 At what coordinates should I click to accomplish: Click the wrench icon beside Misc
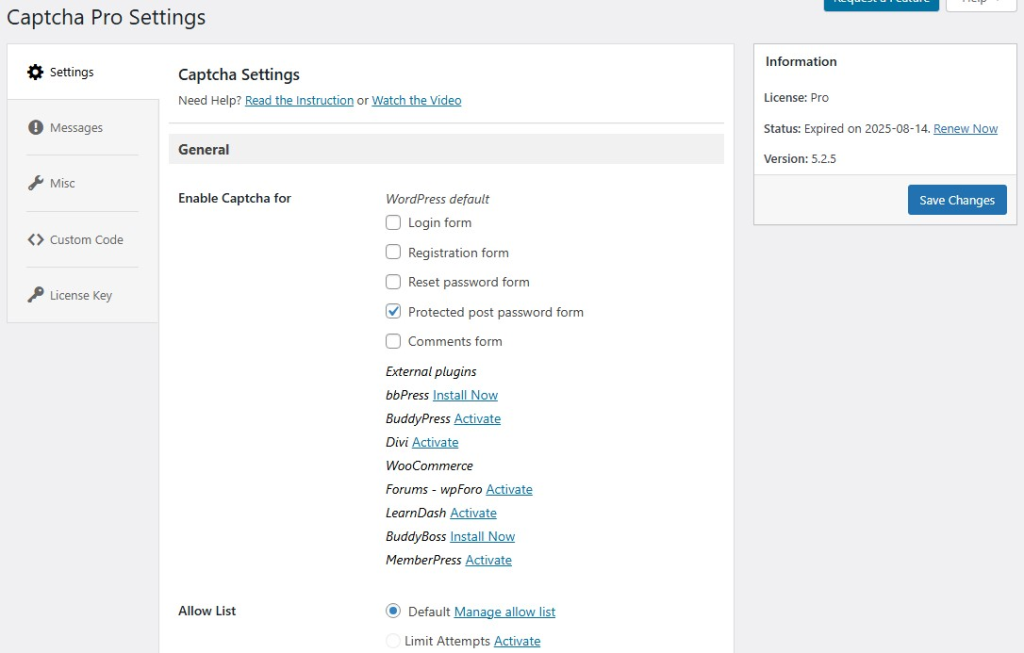35,183
